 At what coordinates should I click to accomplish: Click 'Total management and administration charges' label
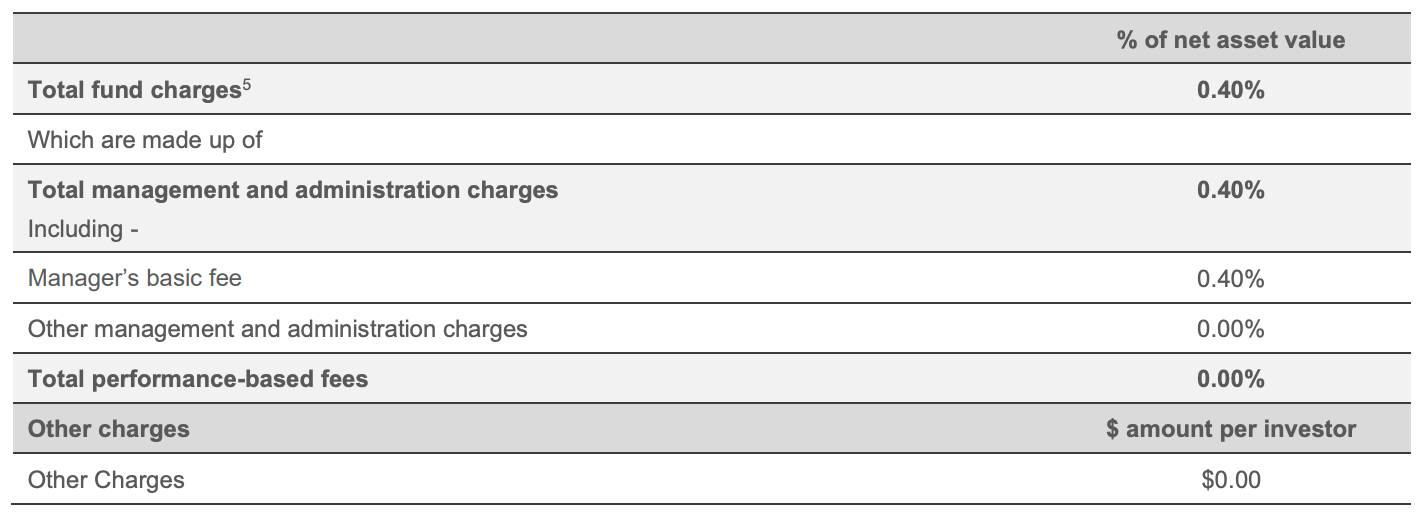tap(293, 190)
